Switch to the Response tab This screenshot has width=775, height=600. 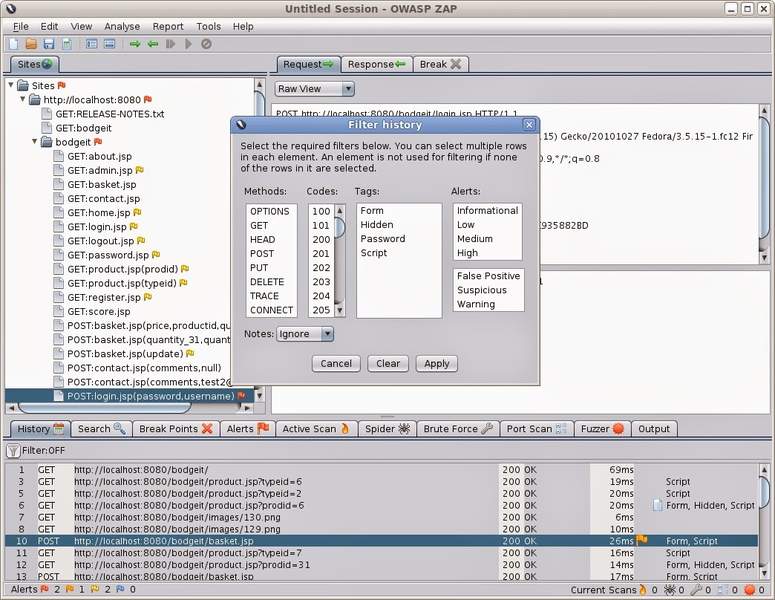[x=377, y=64]
